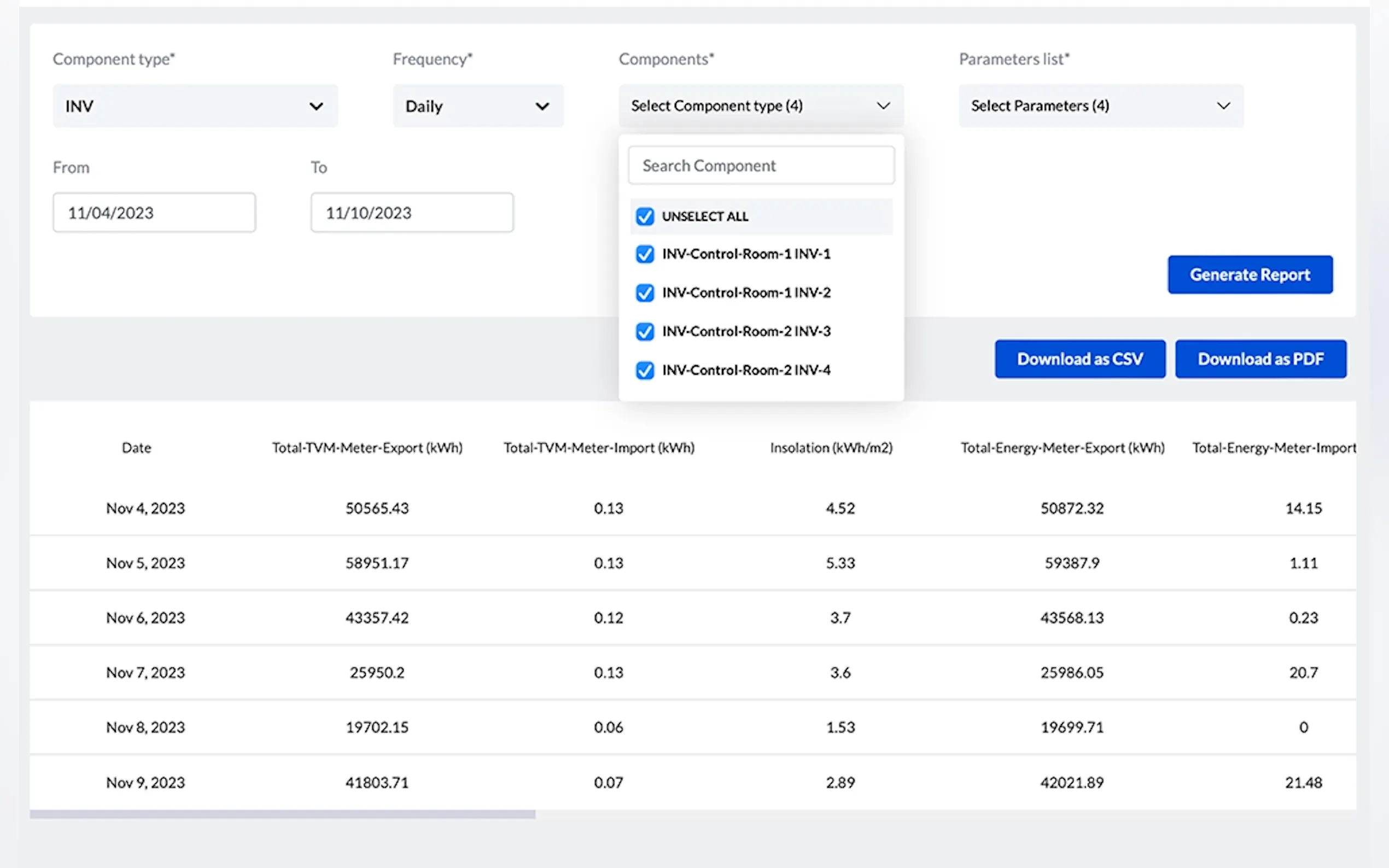Click the Date column header
1389x868 pixels.
pos(136,448)
